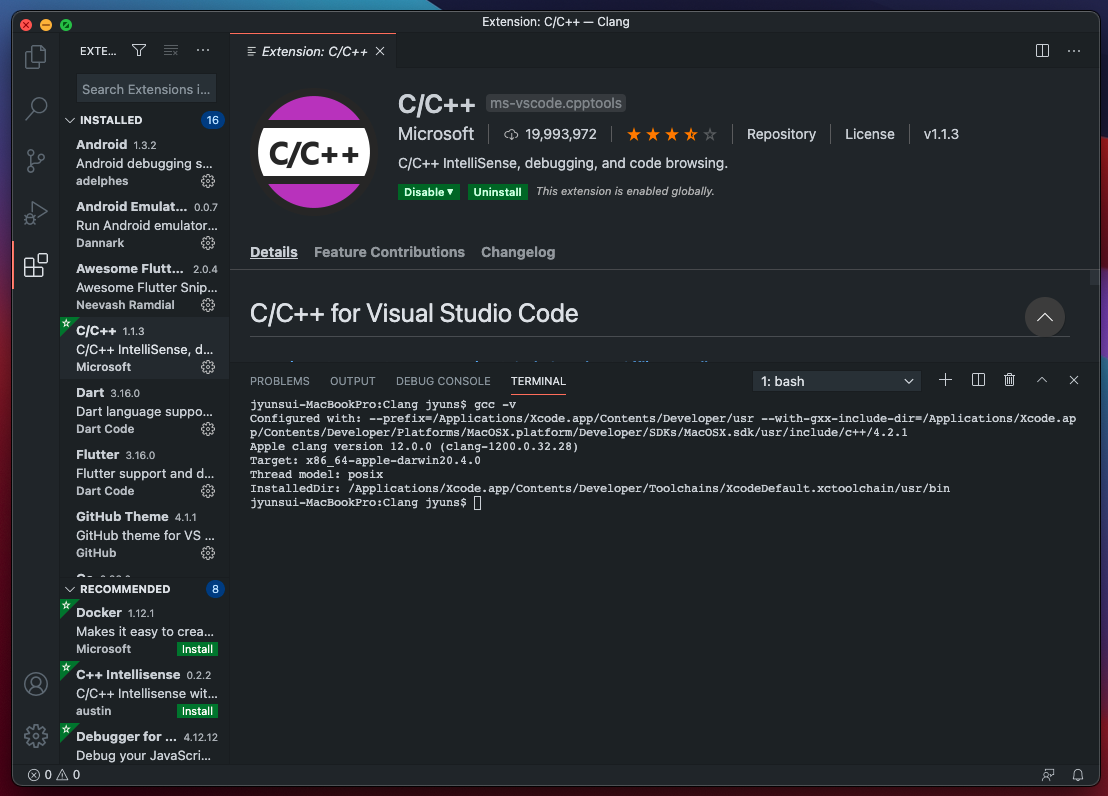The image size is (1108, 796).
Task: Open the PROBLEMS panel tab
Action: (x=280, y=381)
